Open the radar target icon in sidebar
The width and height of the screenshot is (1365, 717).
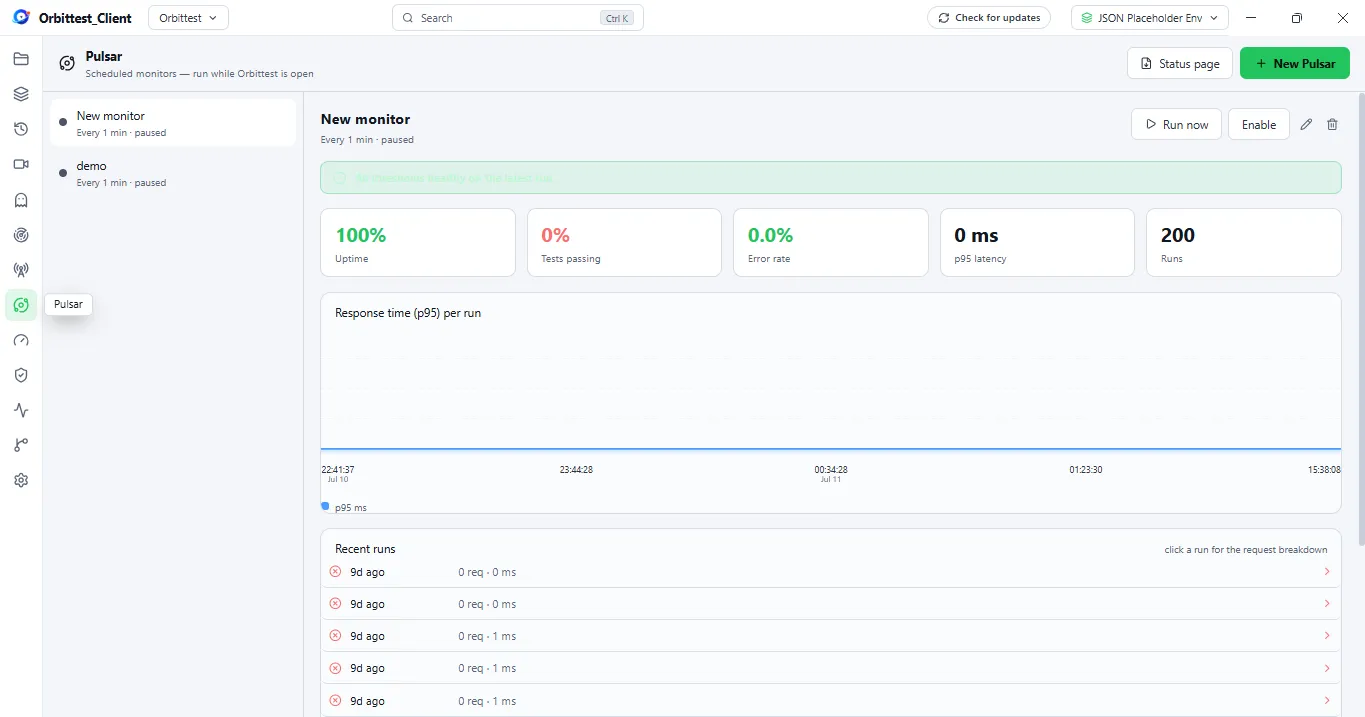(x=21, y=235)
